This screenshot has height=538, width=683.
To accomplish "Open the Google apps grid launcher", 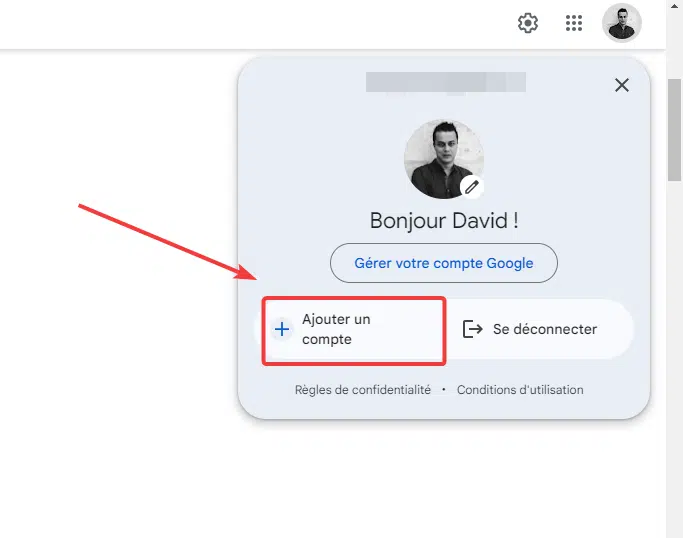I will 574,23.
